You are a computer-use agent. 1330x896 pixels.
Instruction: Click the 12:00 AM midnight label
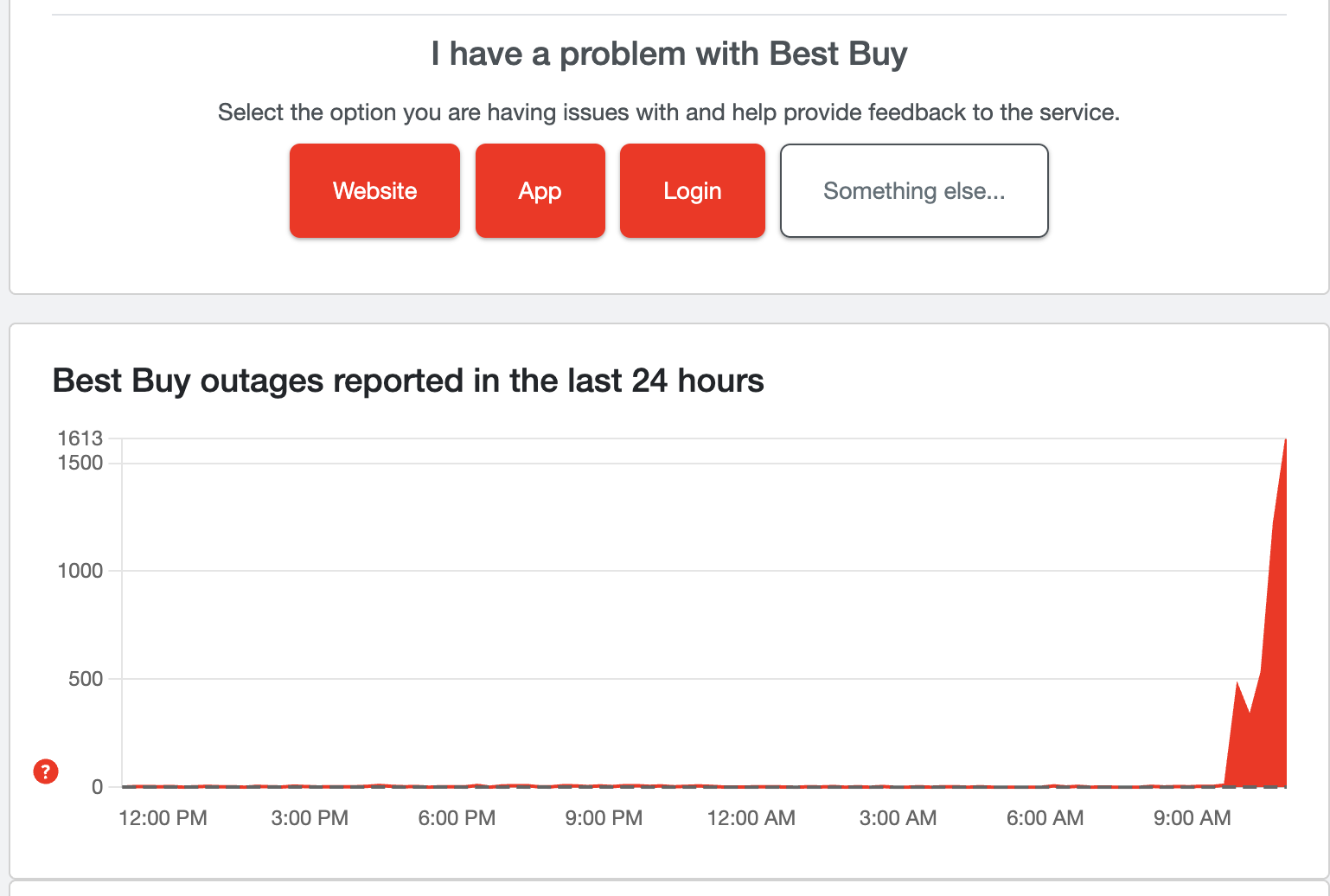coord(751,817)
